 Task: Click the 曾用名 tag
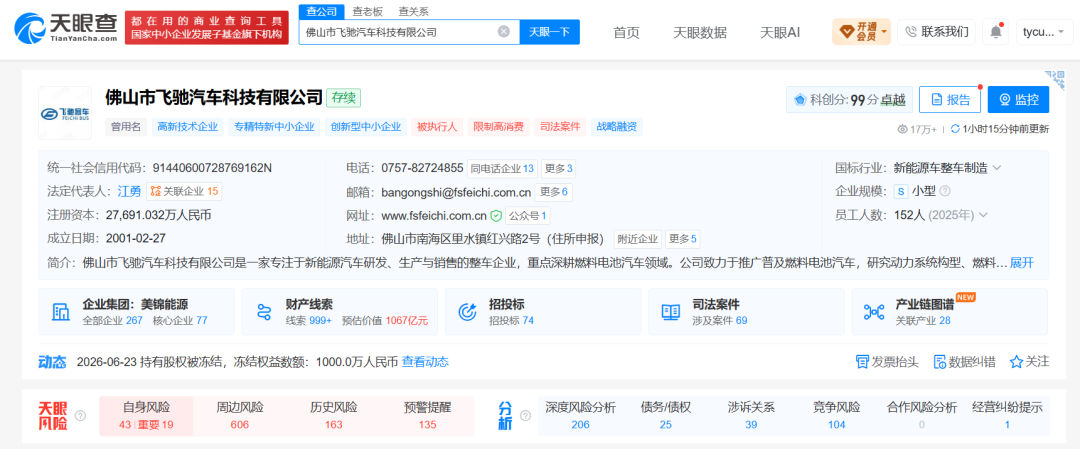[125, 127]
